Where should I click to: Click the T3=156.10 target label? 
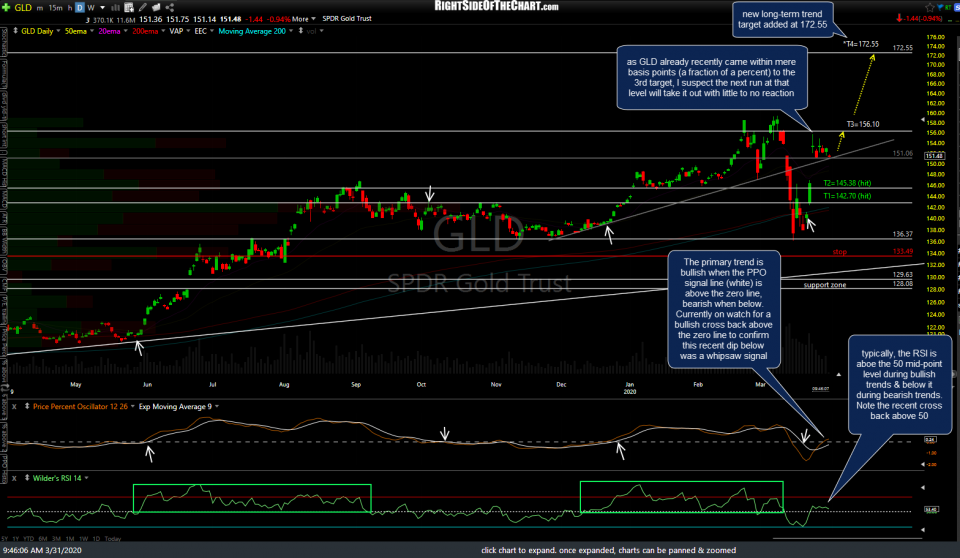[x=863, y=124]
